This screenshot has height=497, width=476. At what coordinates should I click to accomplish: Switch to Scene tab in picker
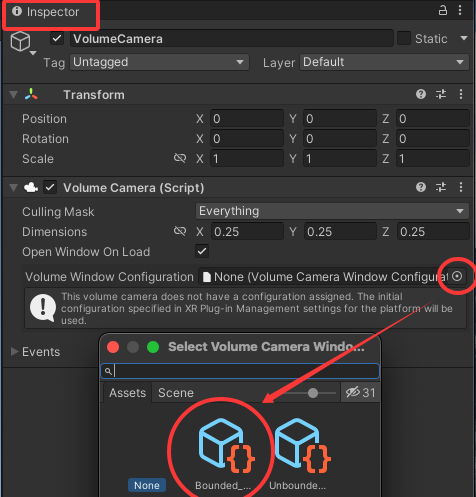click(x=176, y=393)
